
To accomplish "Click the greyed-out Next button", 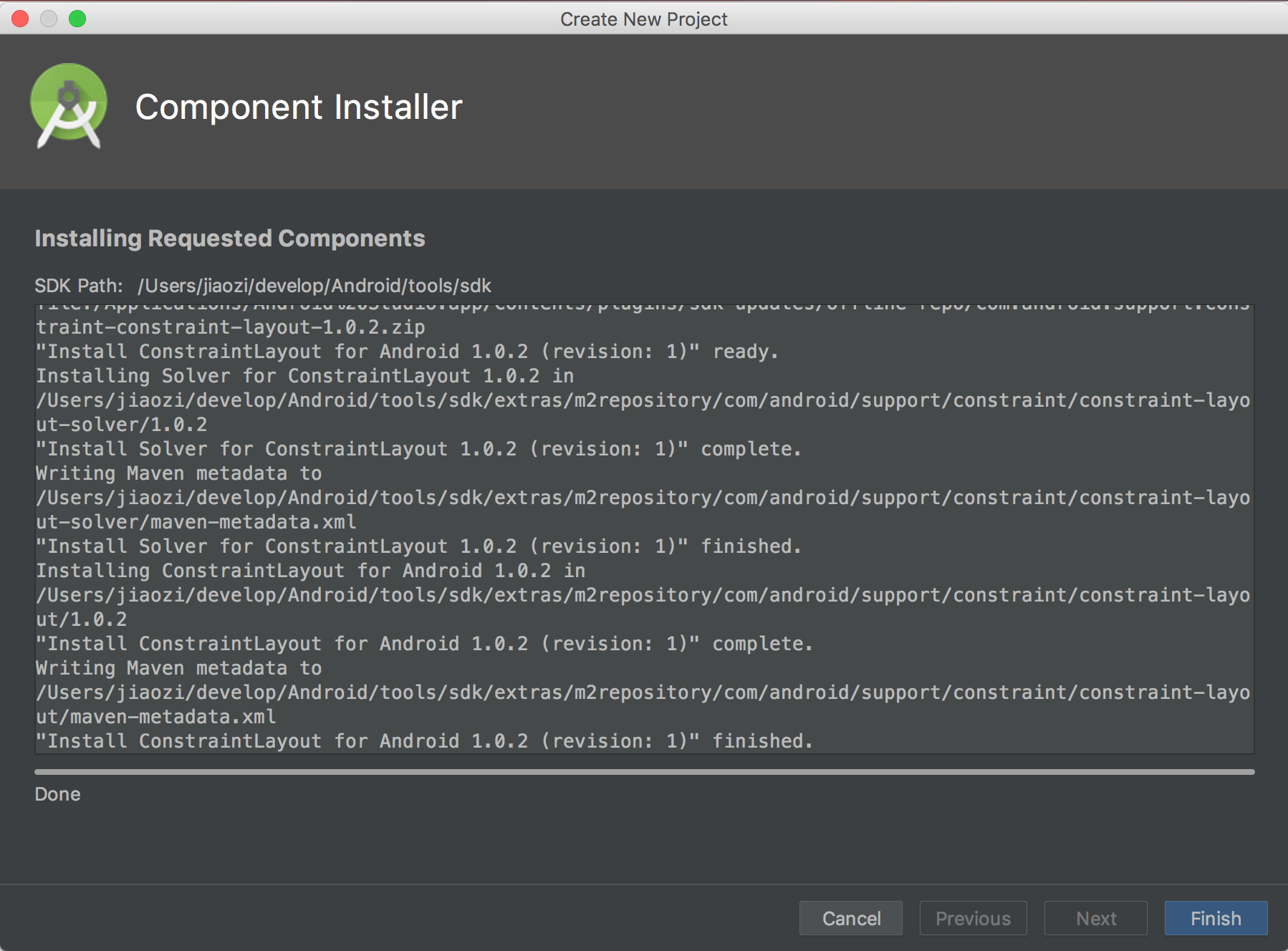I will [1095, 918].
